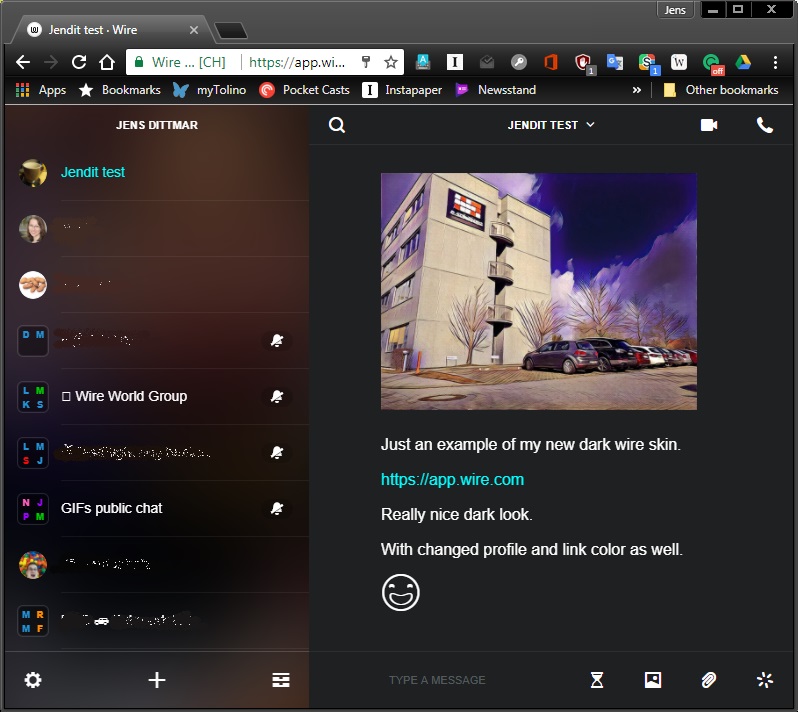The image size is (798, 712).
Task: Click the key password manager extension
Action: point(519,63)
